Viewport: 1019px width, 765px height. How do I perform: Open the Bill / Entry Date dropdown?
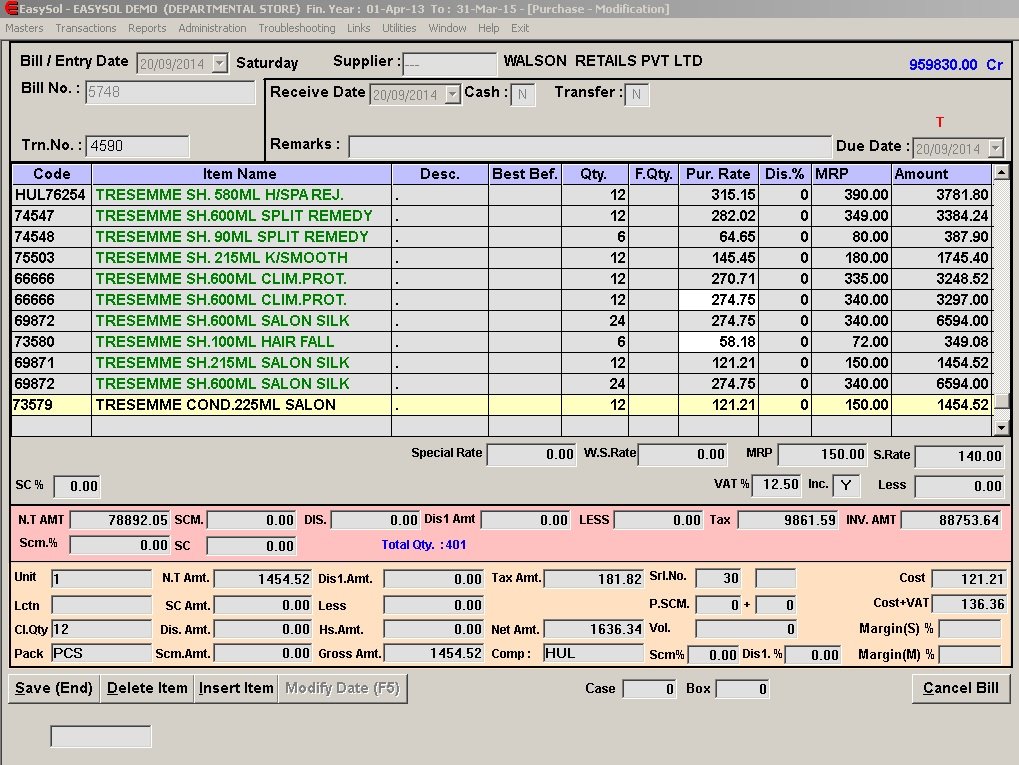[x=220, y=64]
